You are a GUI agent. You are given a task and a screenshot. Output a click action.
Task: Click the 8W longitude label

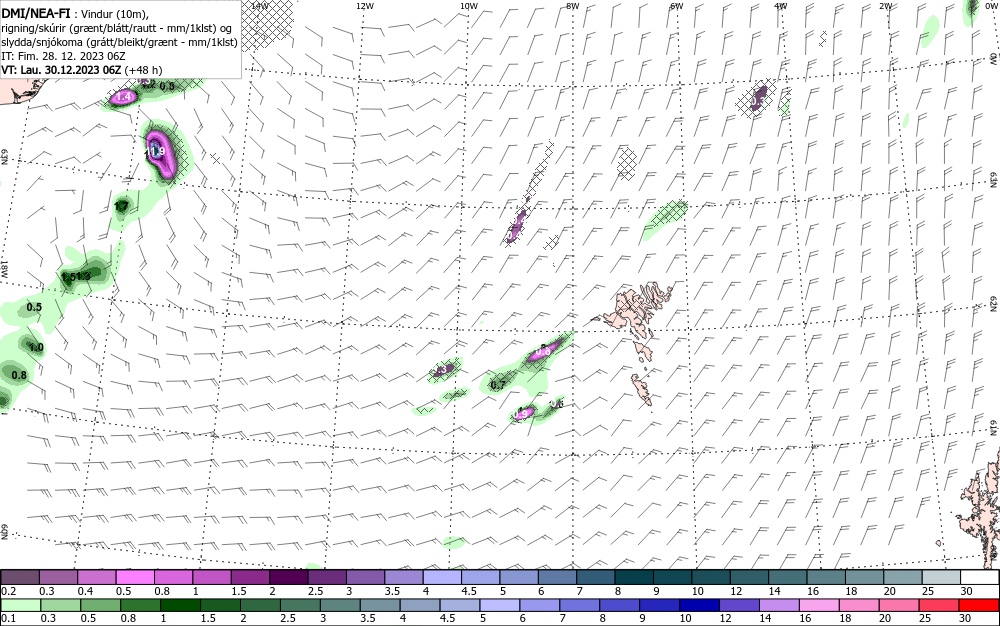click(573, 6)
